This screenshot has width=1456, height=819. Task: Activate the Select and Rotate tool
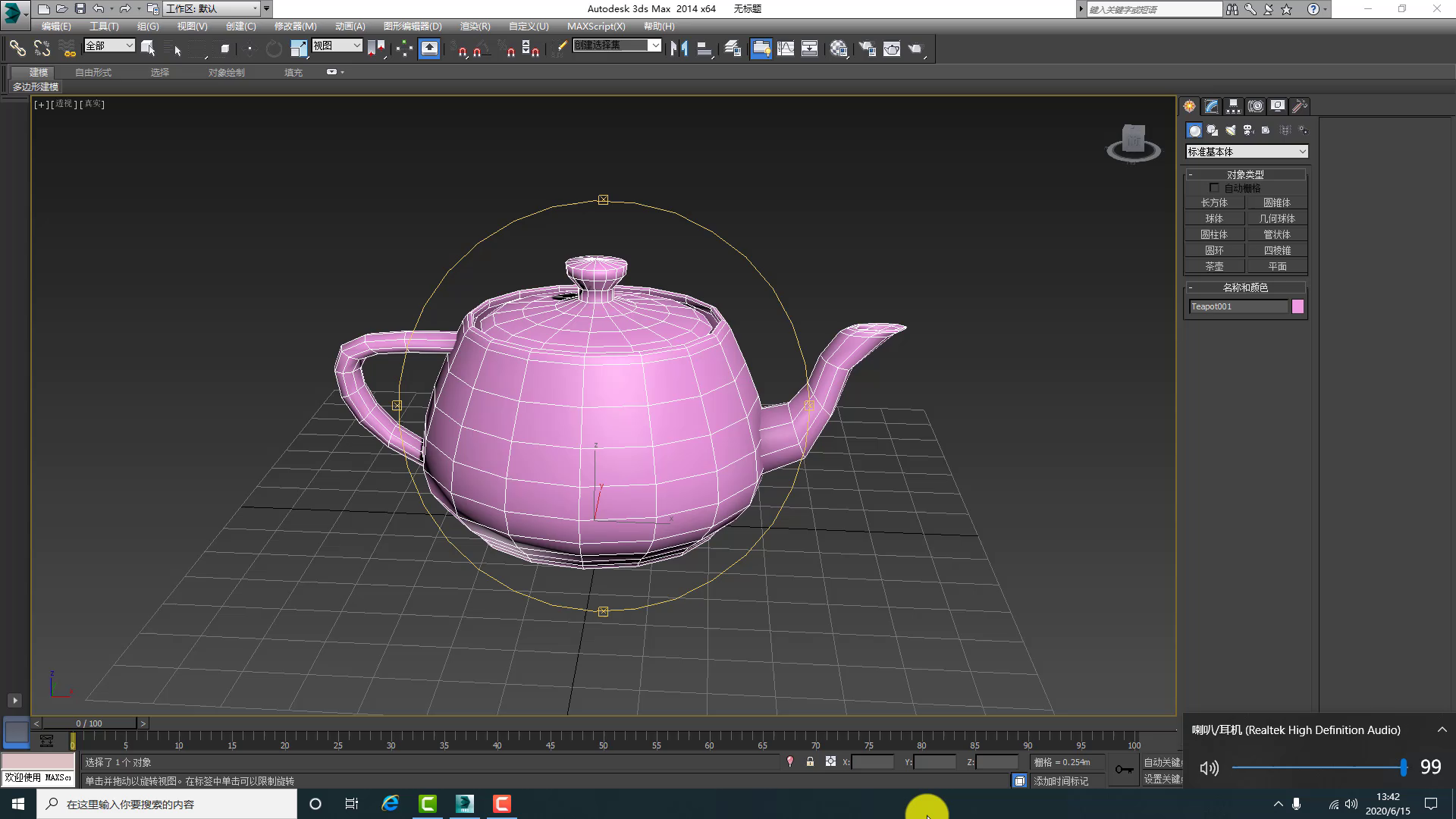click(274, 49)
